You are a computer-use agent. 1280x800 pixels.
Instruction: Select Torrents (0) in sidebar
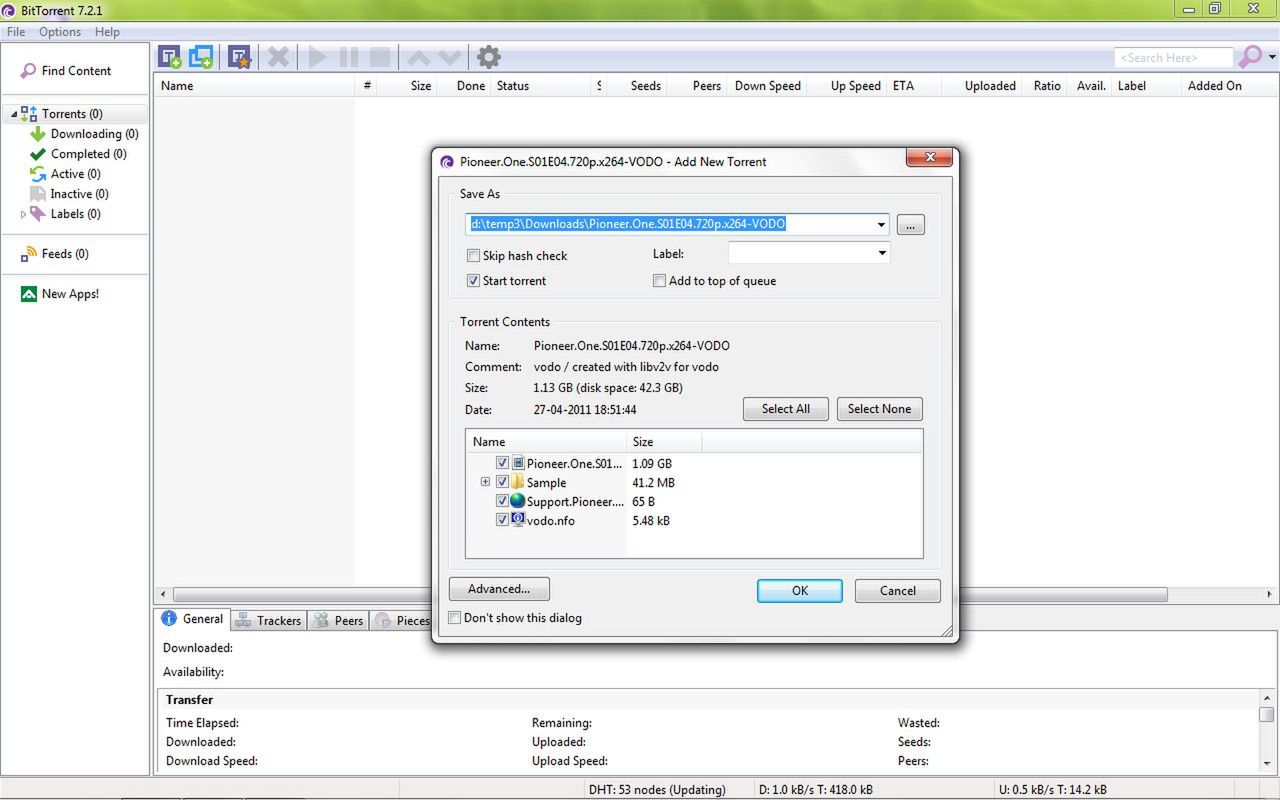pos(72,114)
